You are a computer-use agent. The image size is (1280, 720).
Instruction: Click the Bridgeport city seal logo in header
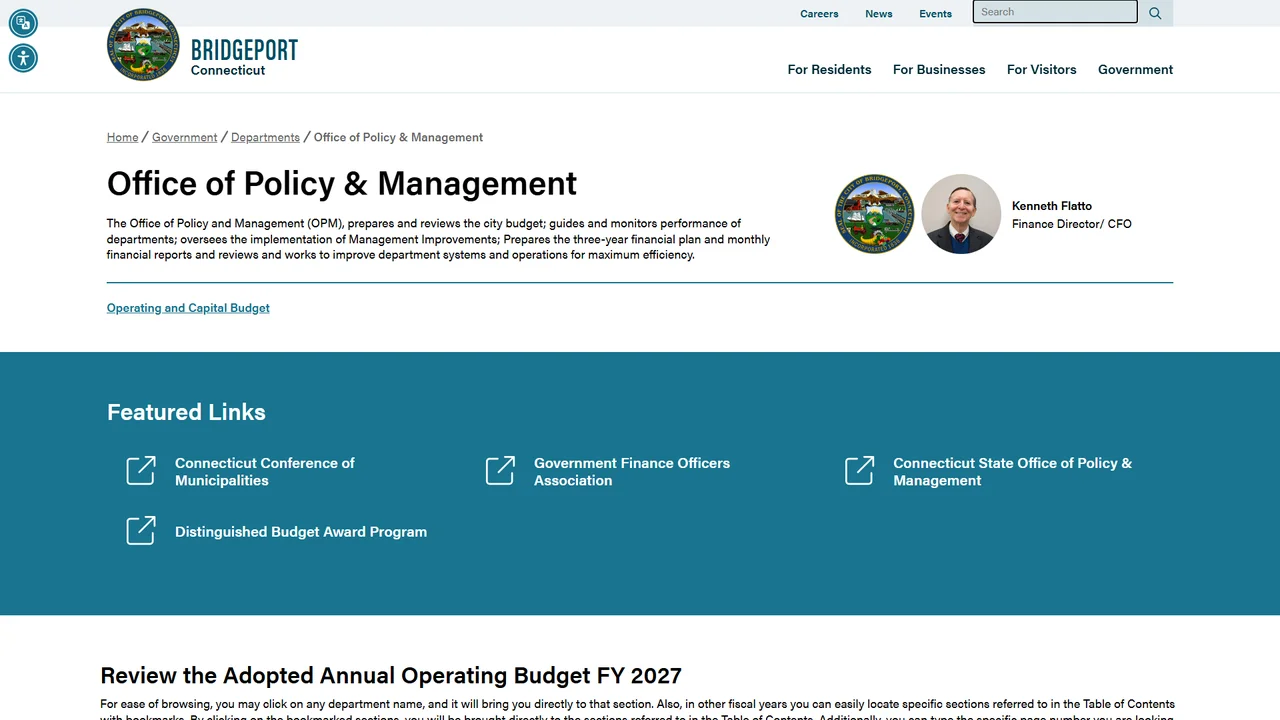143,45
